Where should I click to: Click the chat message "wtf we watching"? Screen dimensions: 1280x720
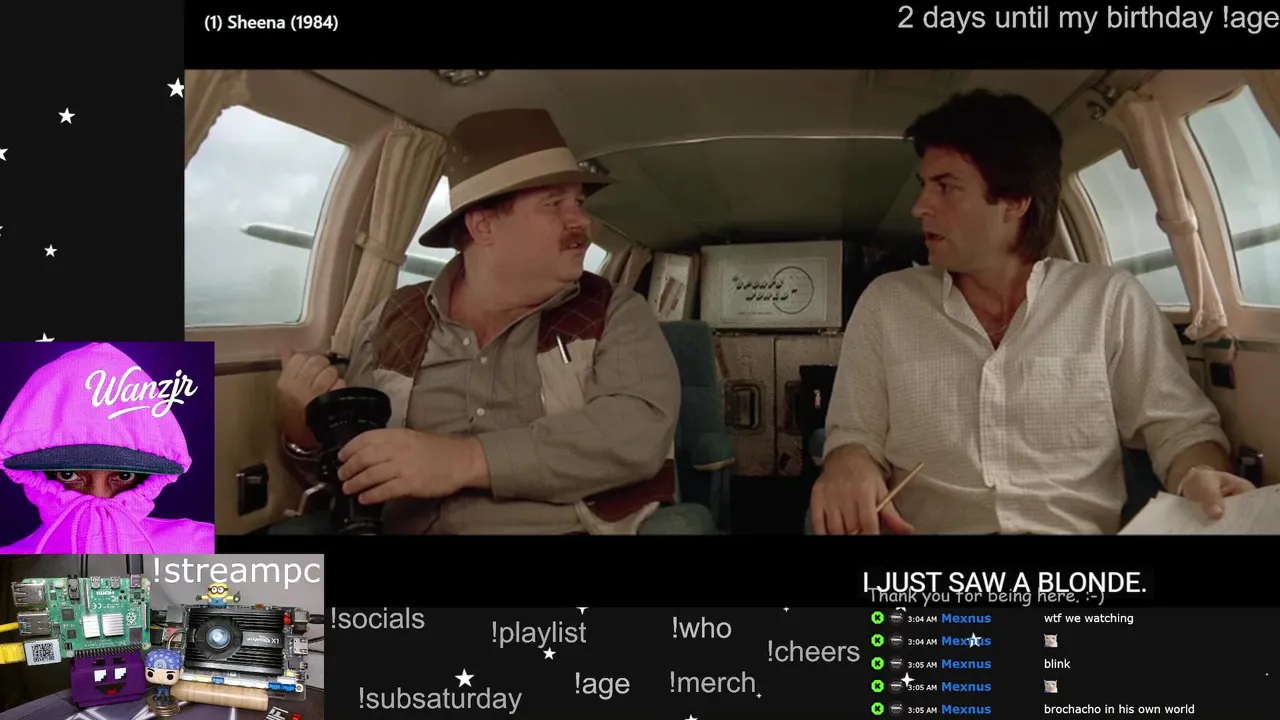[x=1088, y=618]
